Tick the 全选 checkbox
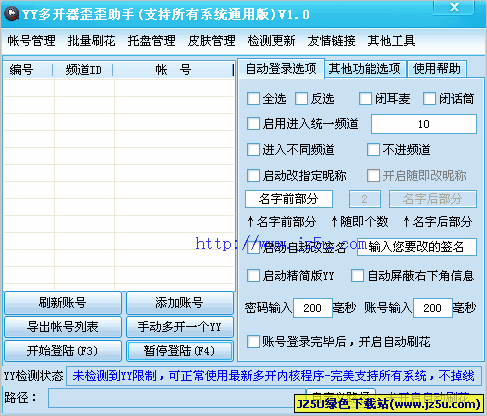Viewport: 487px width, 416px height. point(253,99)
